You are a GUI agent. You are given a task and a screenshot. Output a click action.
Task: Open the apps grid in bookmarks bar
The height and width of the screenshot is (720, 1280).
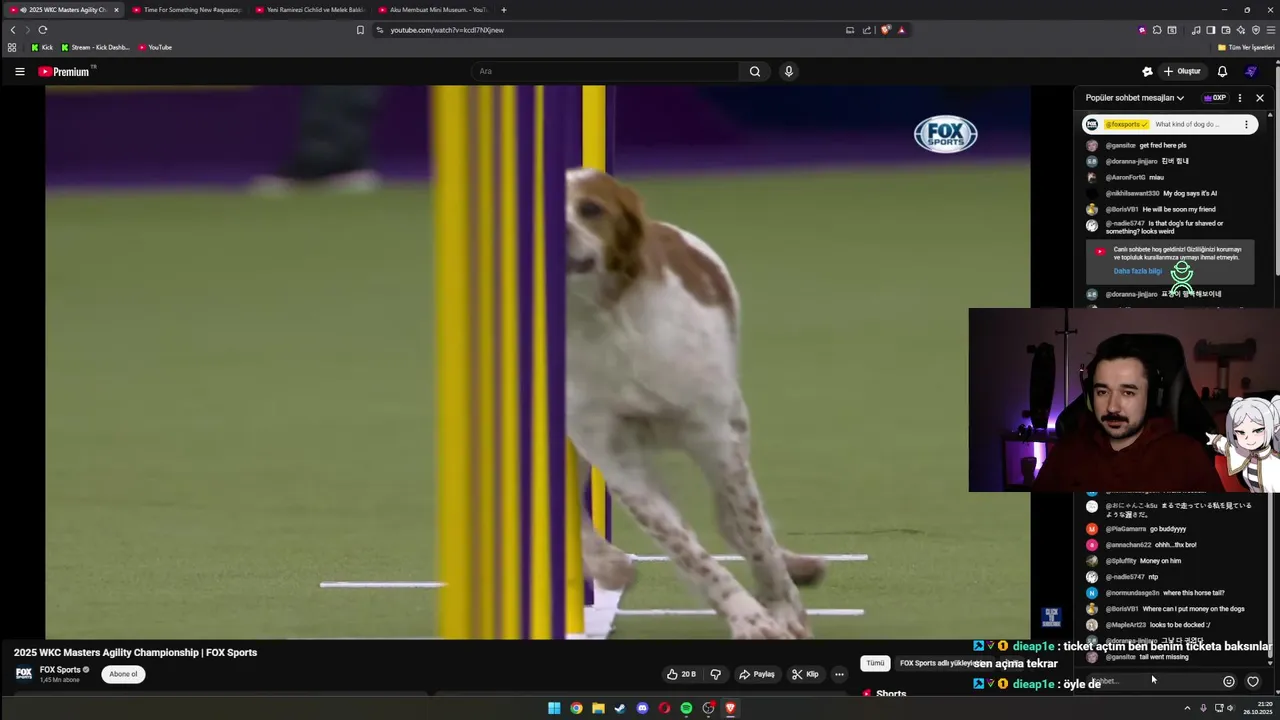(x=12, y=47)
